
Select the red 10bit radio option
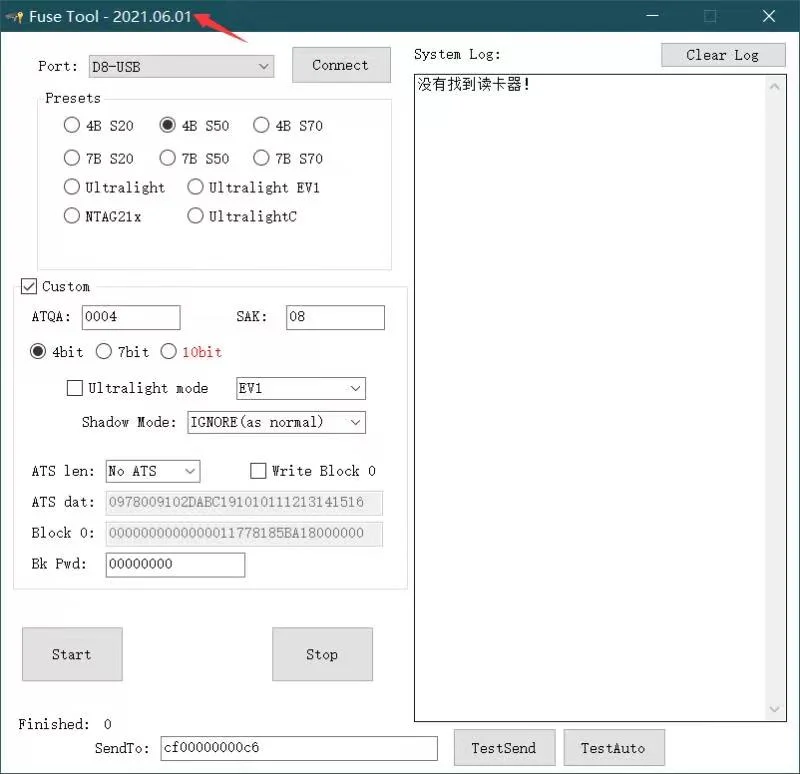[x=169, y=352]
